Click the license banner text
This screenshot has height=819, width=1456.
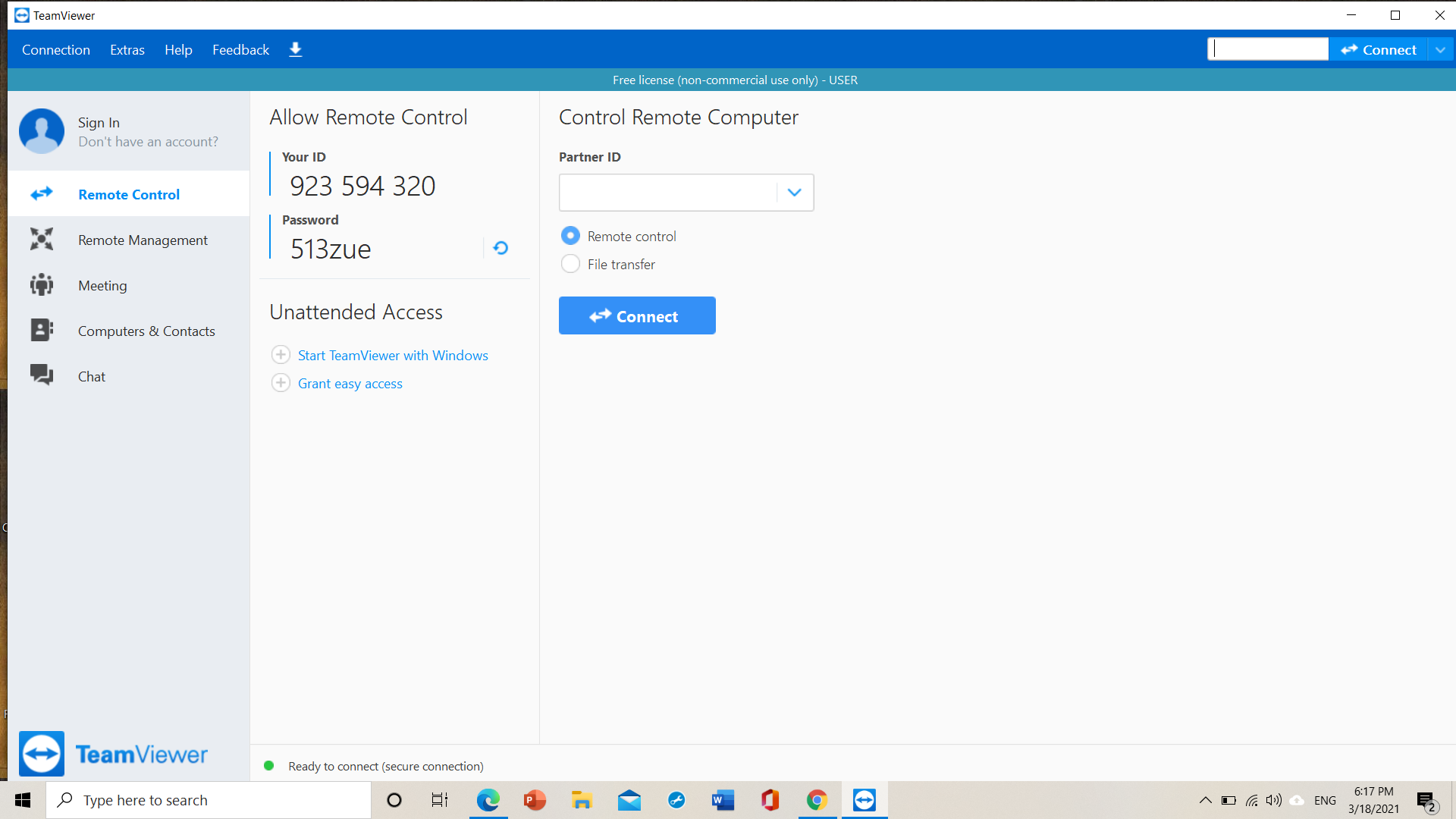735,80
